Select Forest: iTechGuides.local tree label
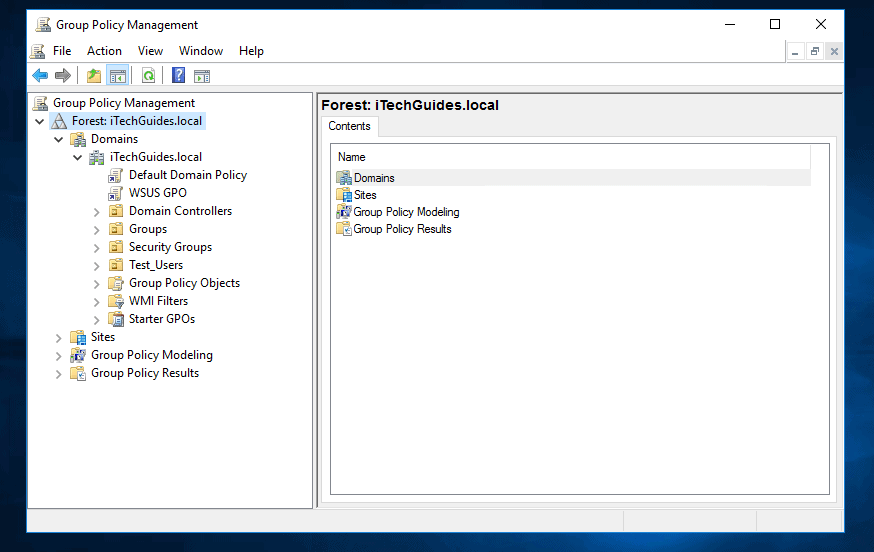 (x=137, y=121)
